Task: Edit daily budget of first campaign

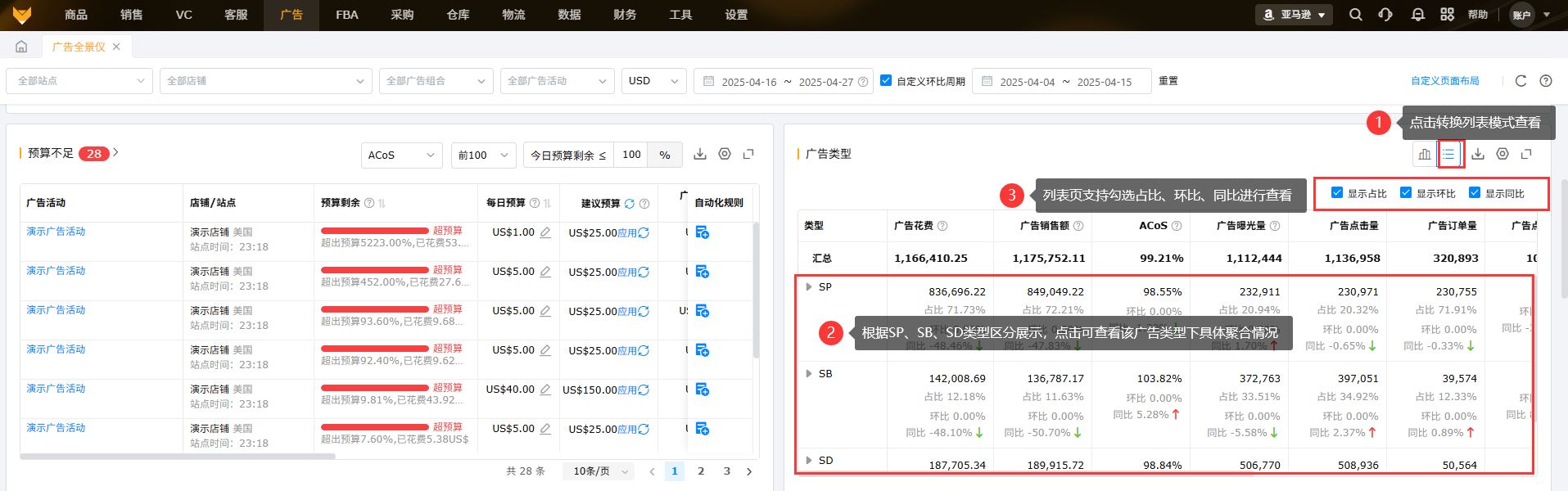Action: coord(545,232)
